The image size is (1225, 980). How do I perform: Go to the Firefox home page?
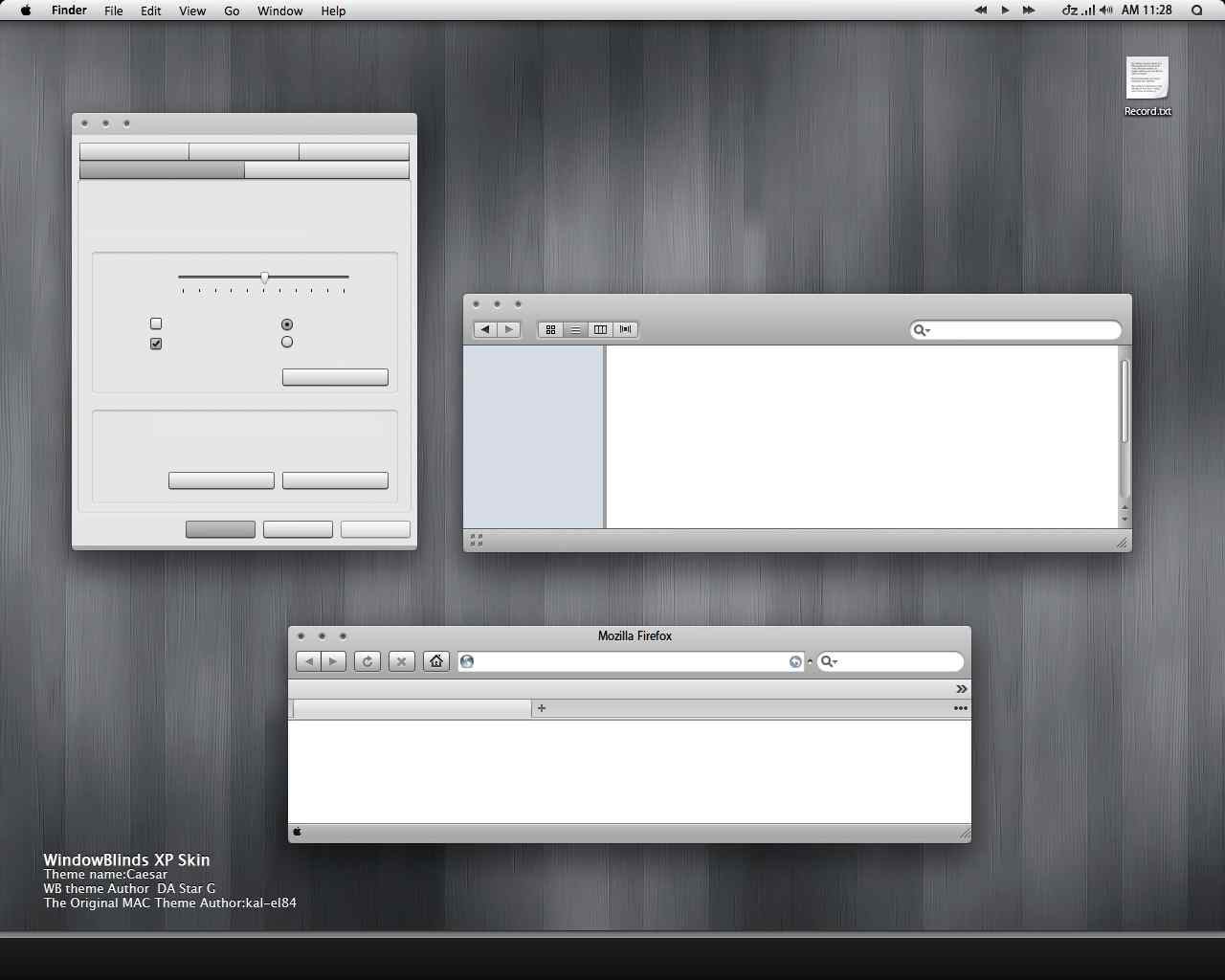[436, 661]
